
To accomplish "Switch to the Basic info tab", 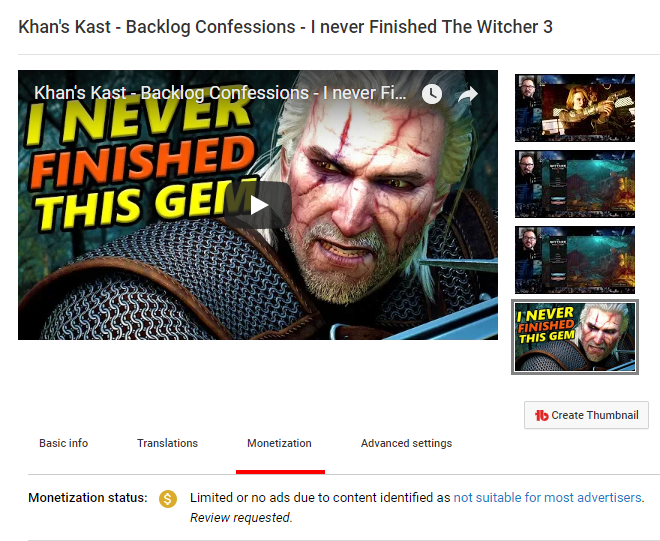I will (64, 443).
